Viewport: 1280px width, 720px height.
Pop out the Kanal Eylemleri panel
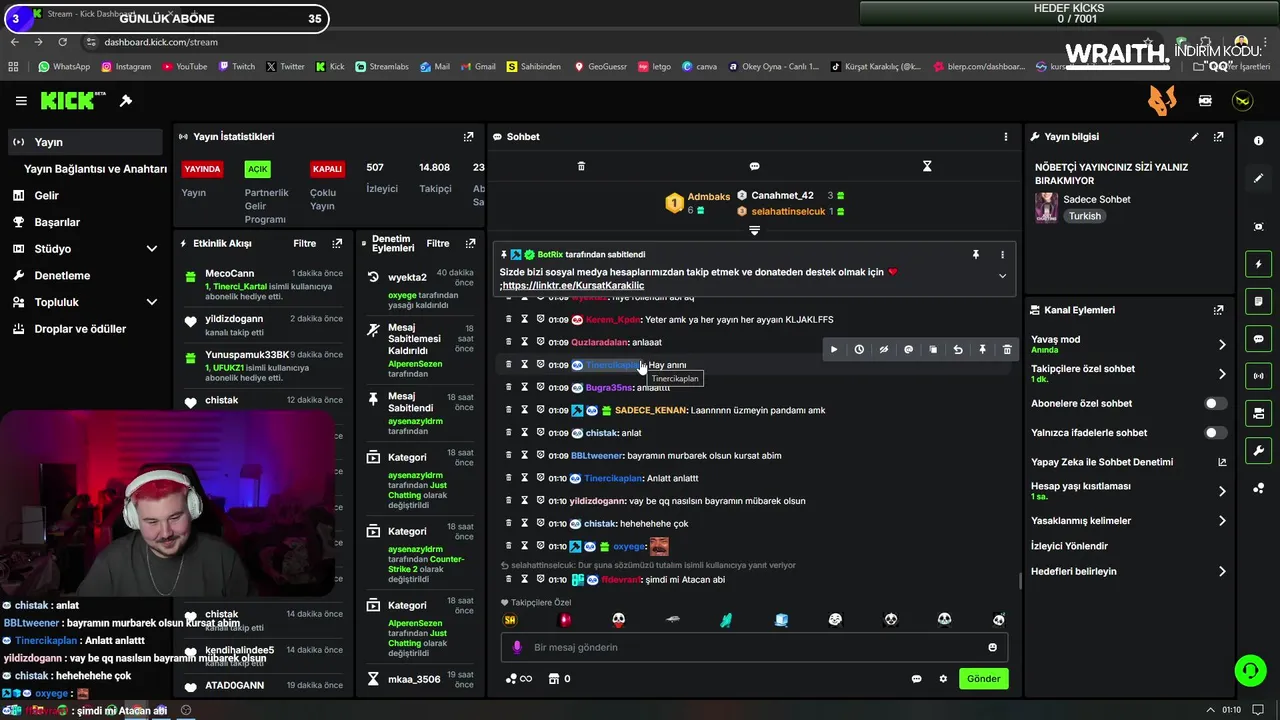pyautogui.click(x=1218, y=310)
